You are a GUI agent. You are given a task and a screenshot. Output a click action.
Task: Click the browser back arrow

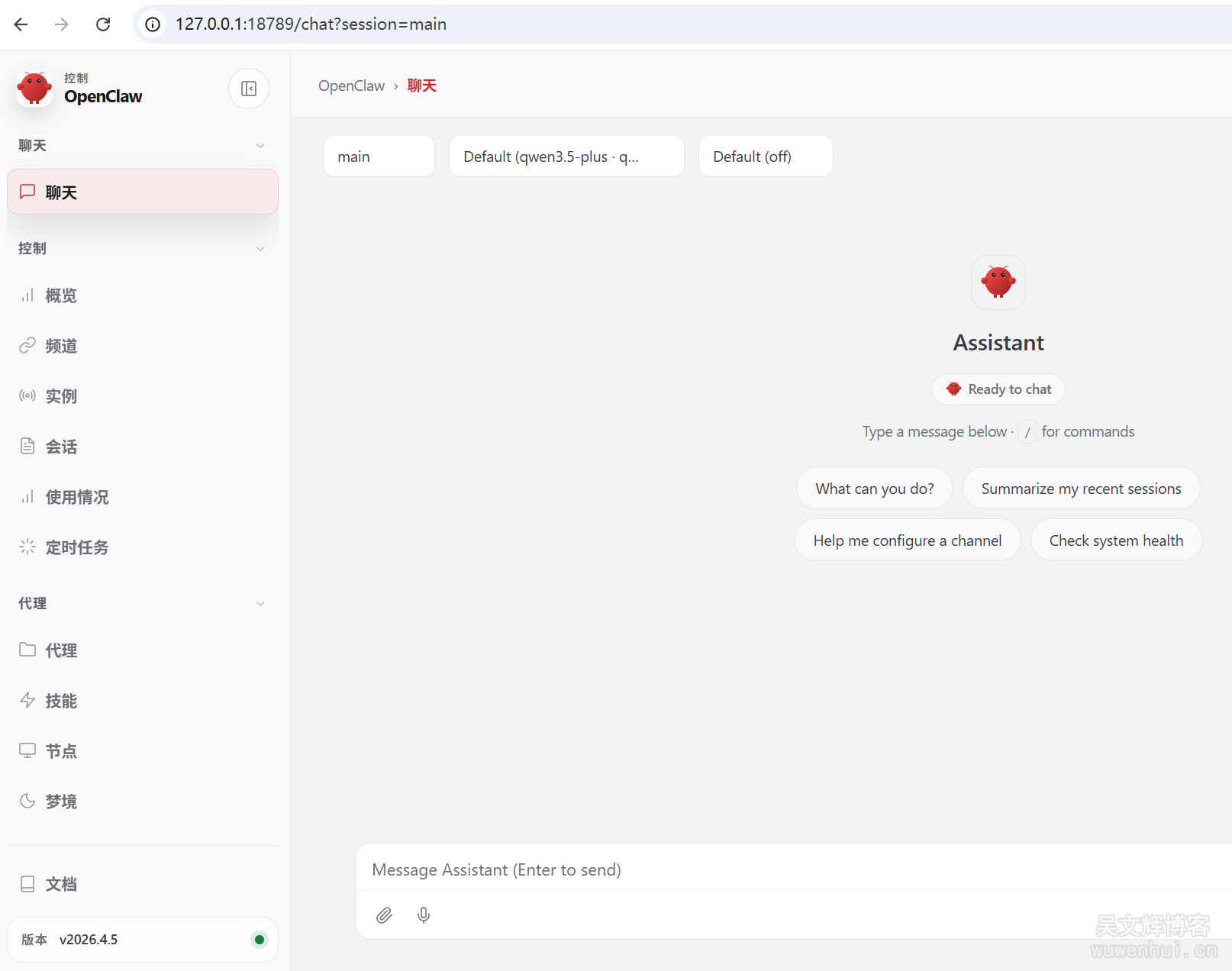[21, 24]
